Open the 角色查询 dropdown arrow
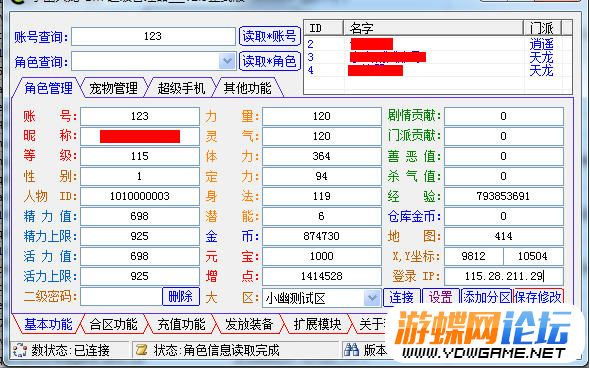 pos(227,61)
